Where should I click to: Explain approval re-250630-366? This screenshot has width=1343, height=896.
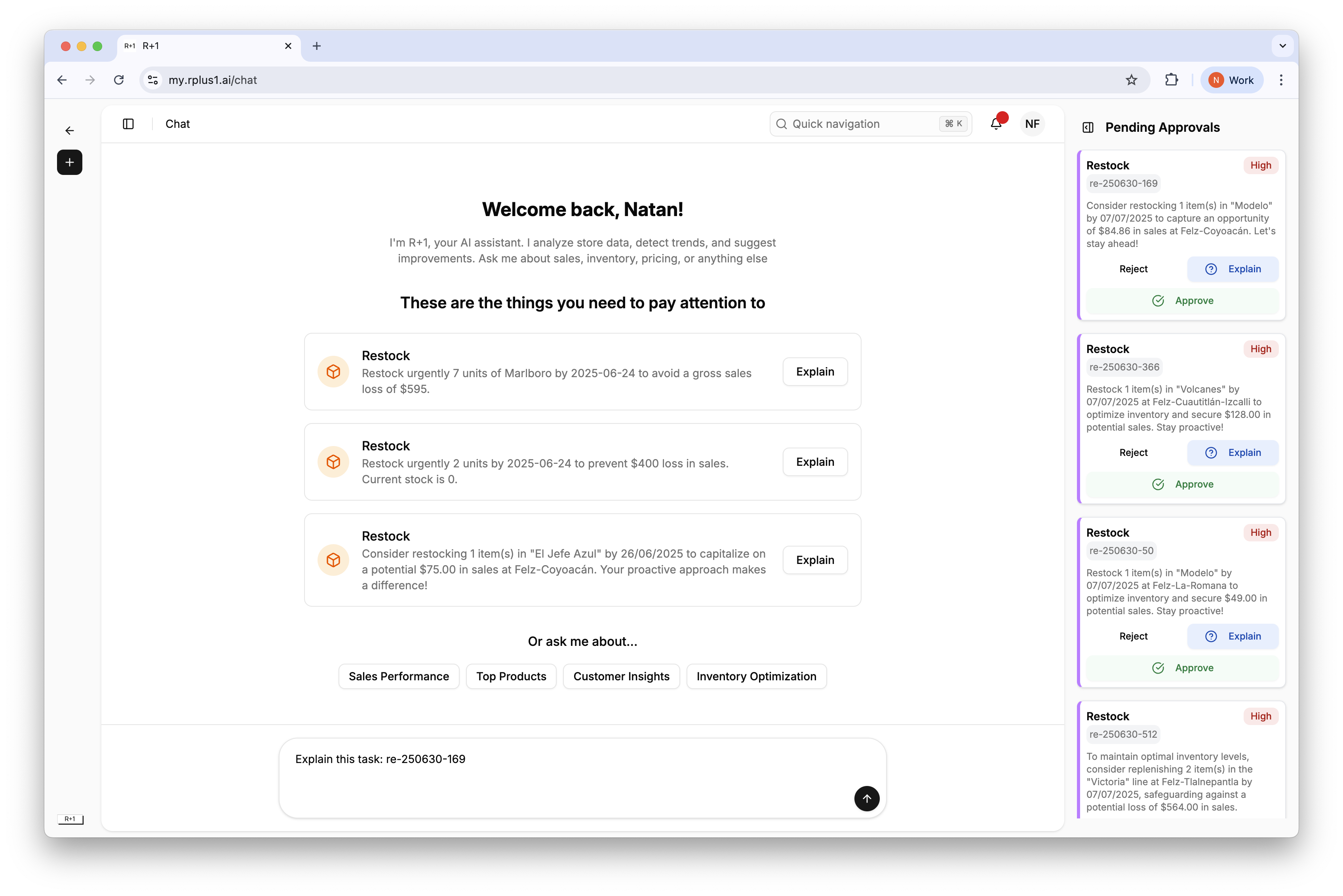coord(1233,453)
